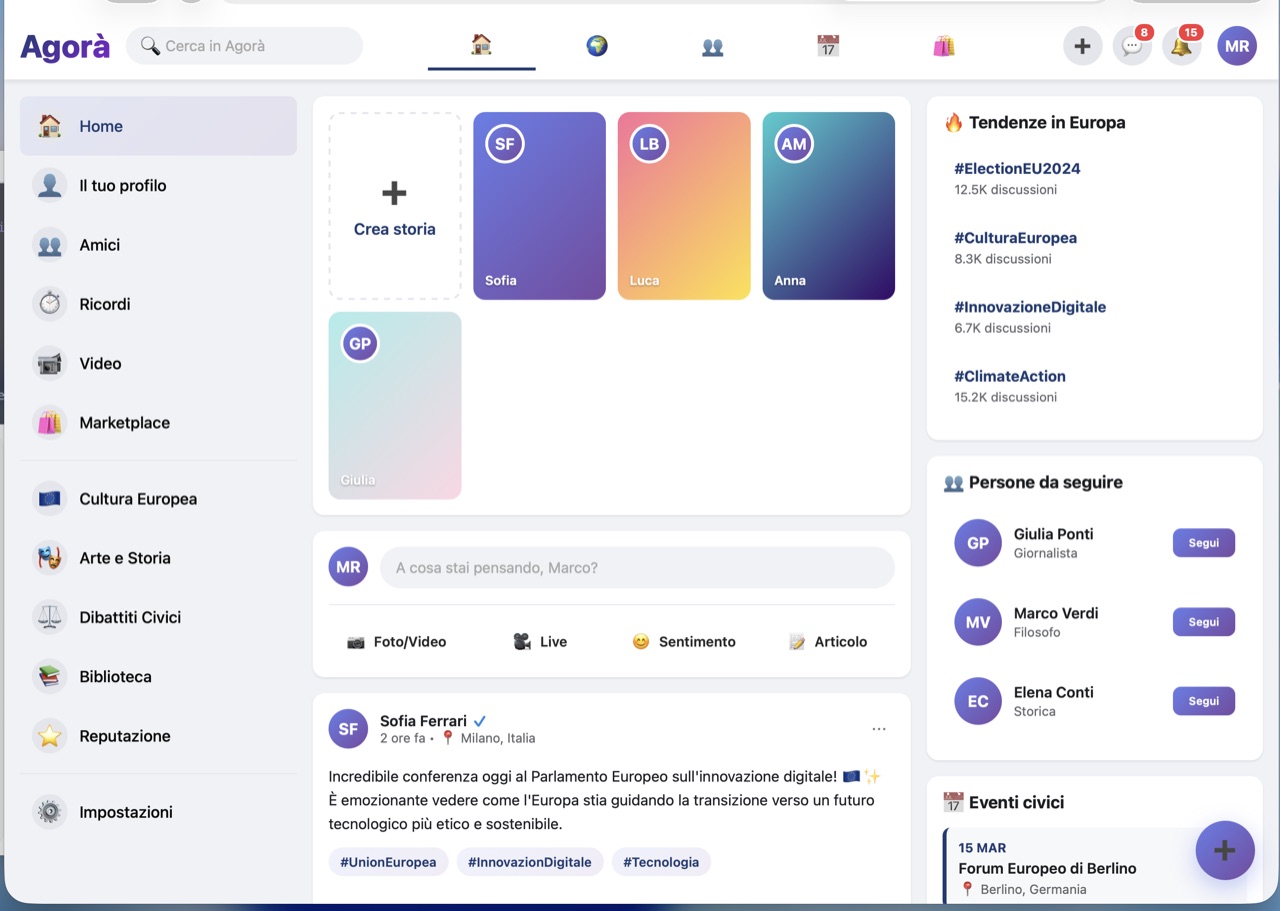Screen dimensions: 1280x911
Task: Open the calendar icon in top navigation
Action: pyautogui.click(x=828, y=45)
